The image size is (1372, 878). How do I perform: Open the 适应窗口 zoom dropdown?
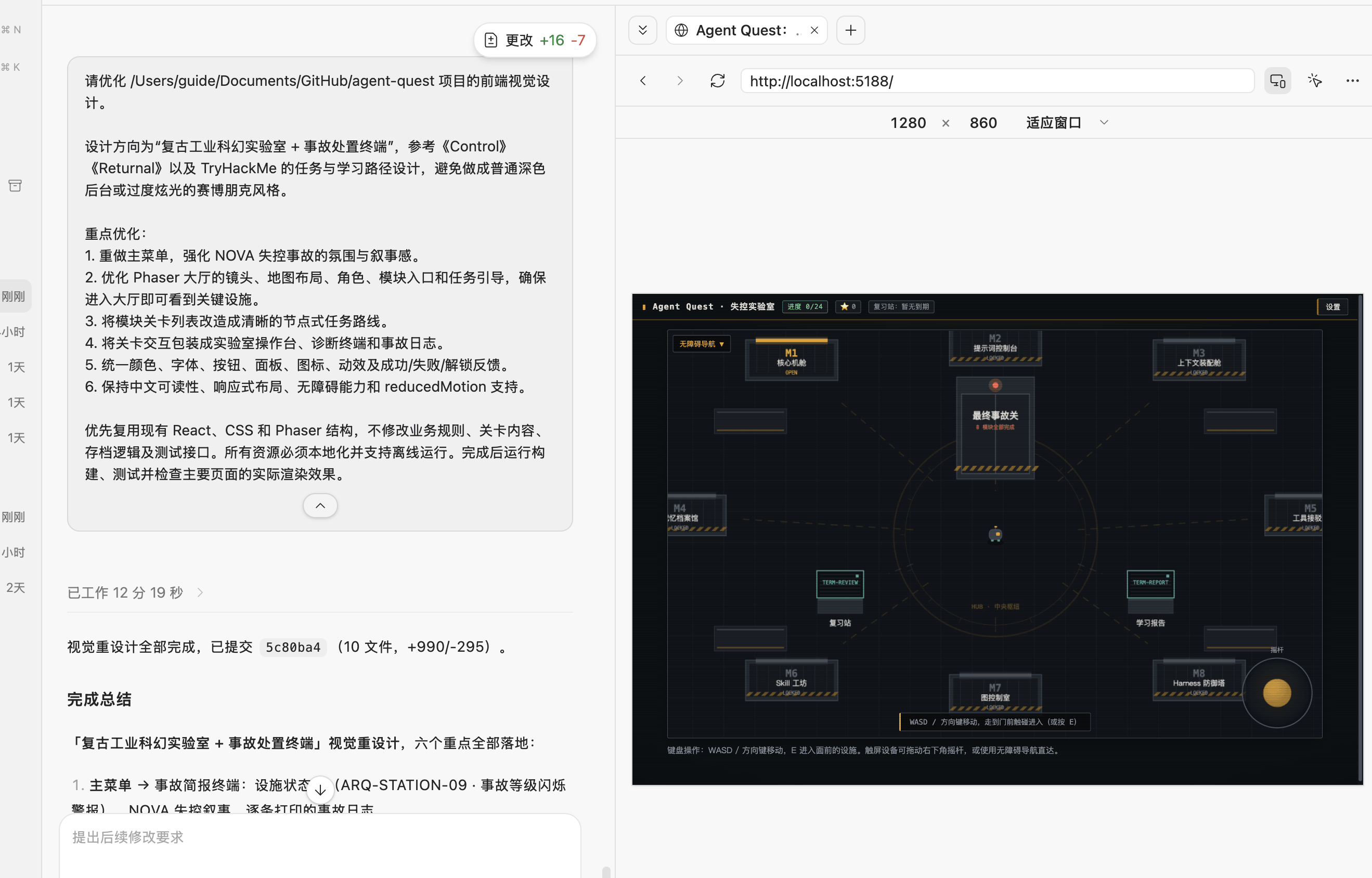click(1067, 123)
